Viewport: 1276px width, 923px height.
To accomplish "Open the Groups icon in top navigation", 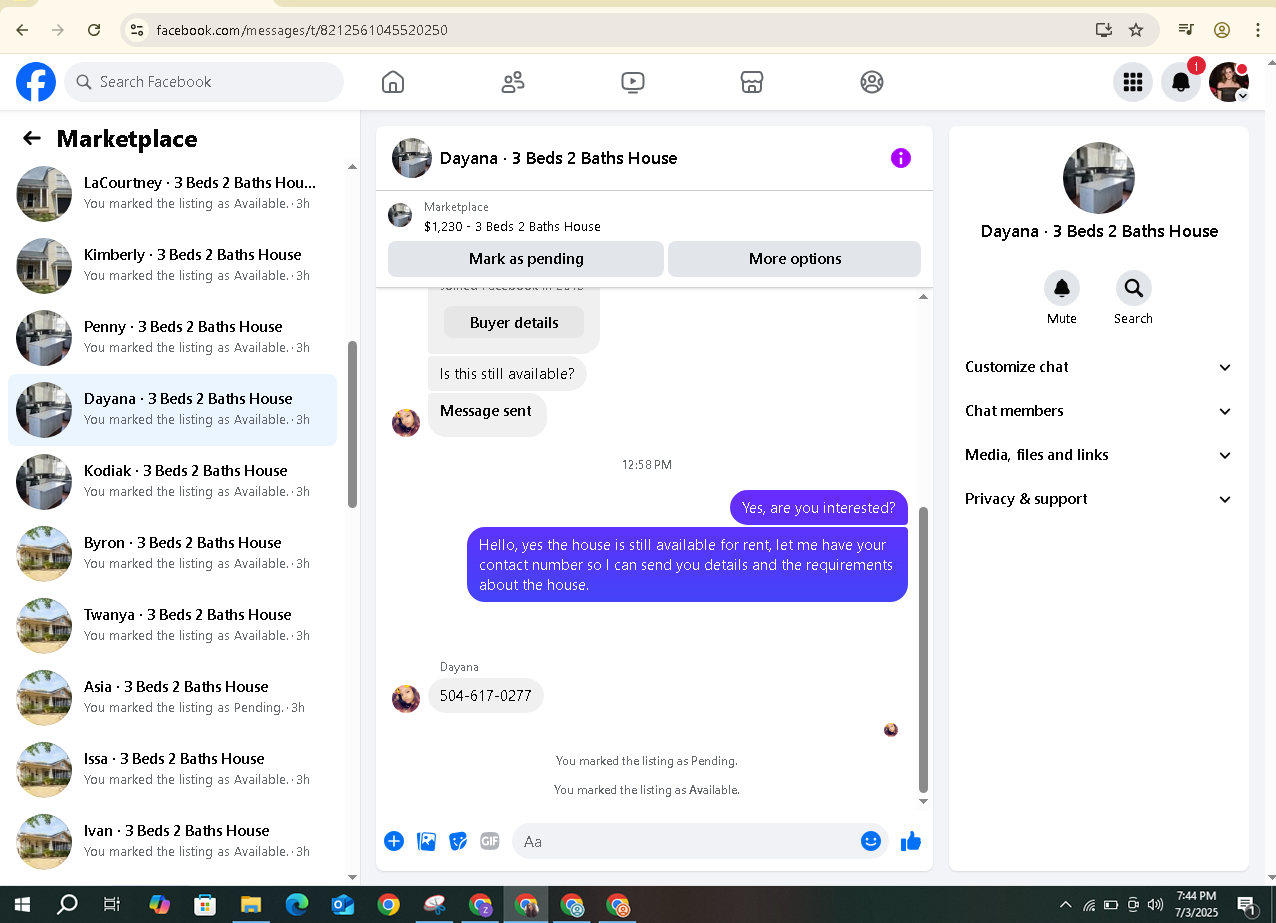I will coord(872,82).
